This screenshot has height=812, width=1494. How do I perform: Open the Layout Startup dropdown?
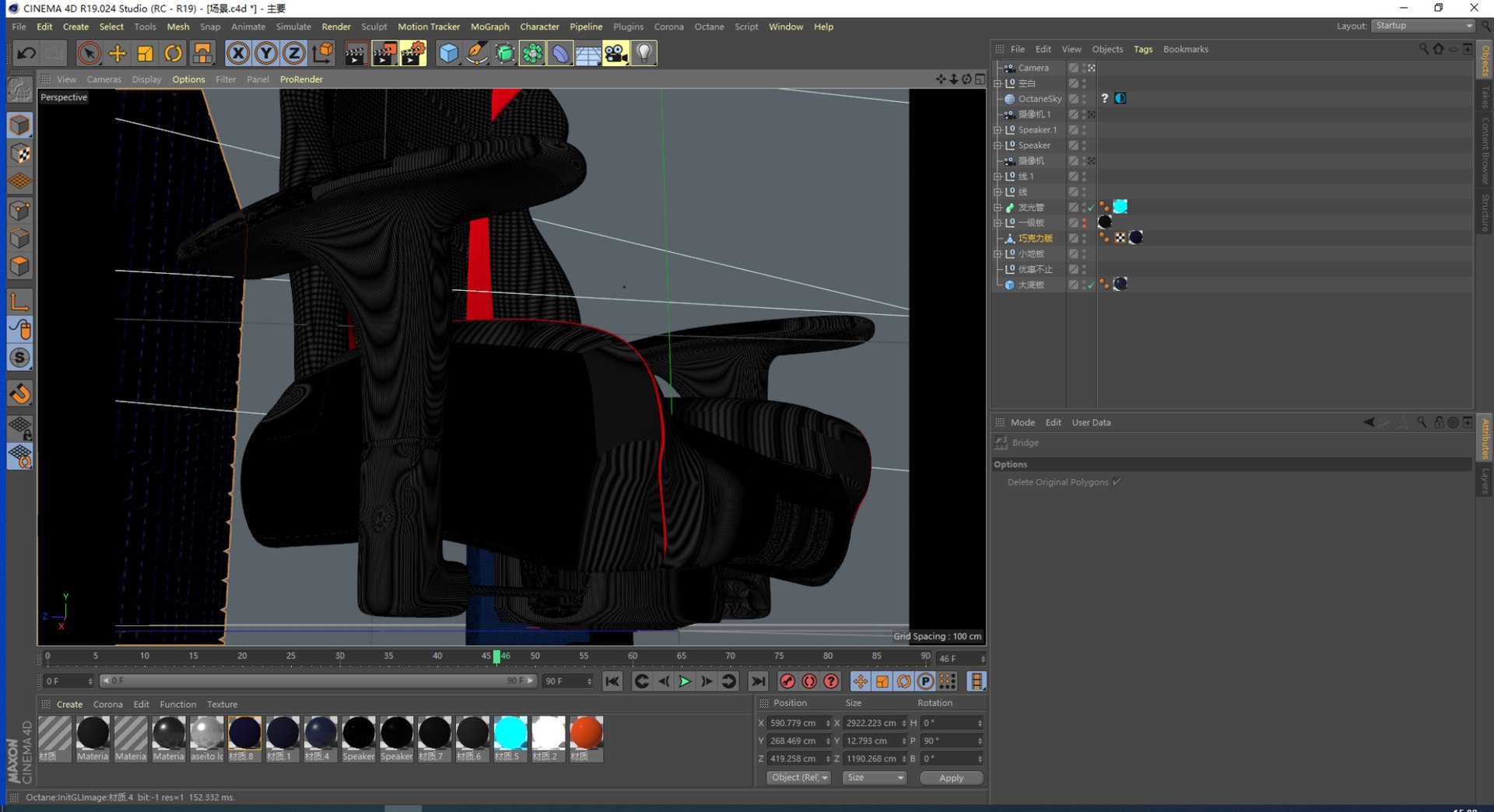point(1423,26)
